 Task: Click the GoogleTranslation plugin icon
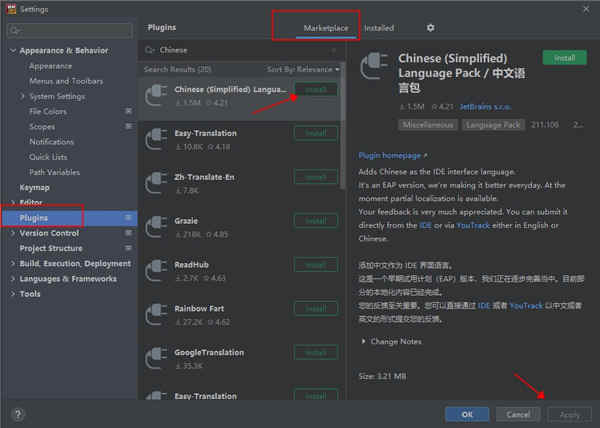pos(157,358)
